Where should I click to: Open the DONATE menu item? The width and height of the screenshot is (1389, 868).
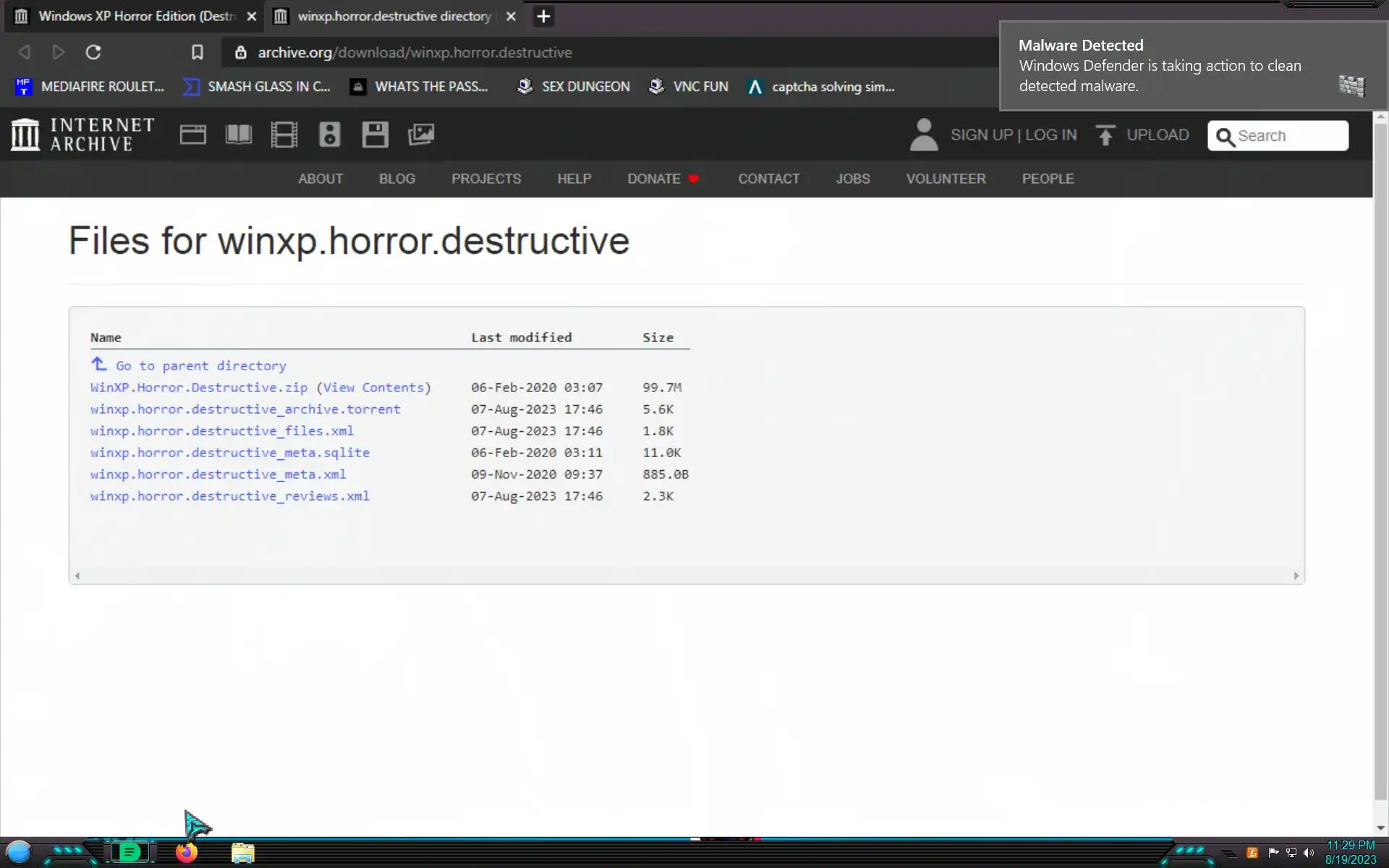654,179
